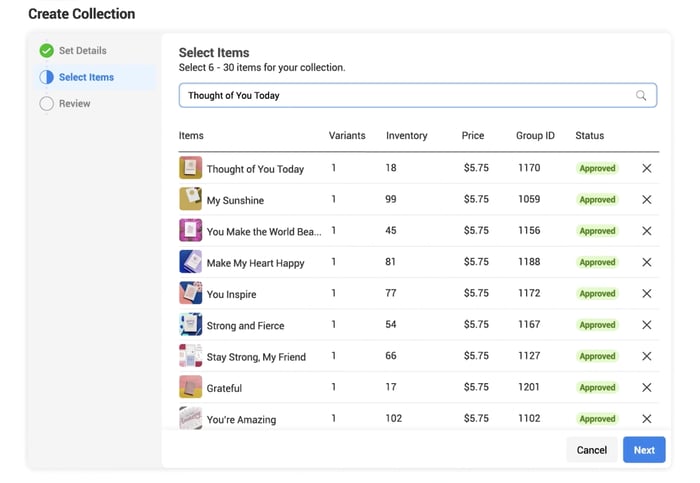Click the Approved status for You're Amazing
This screenshot has width=700, height=483.
pyautogui.click(x=597, y=419)
